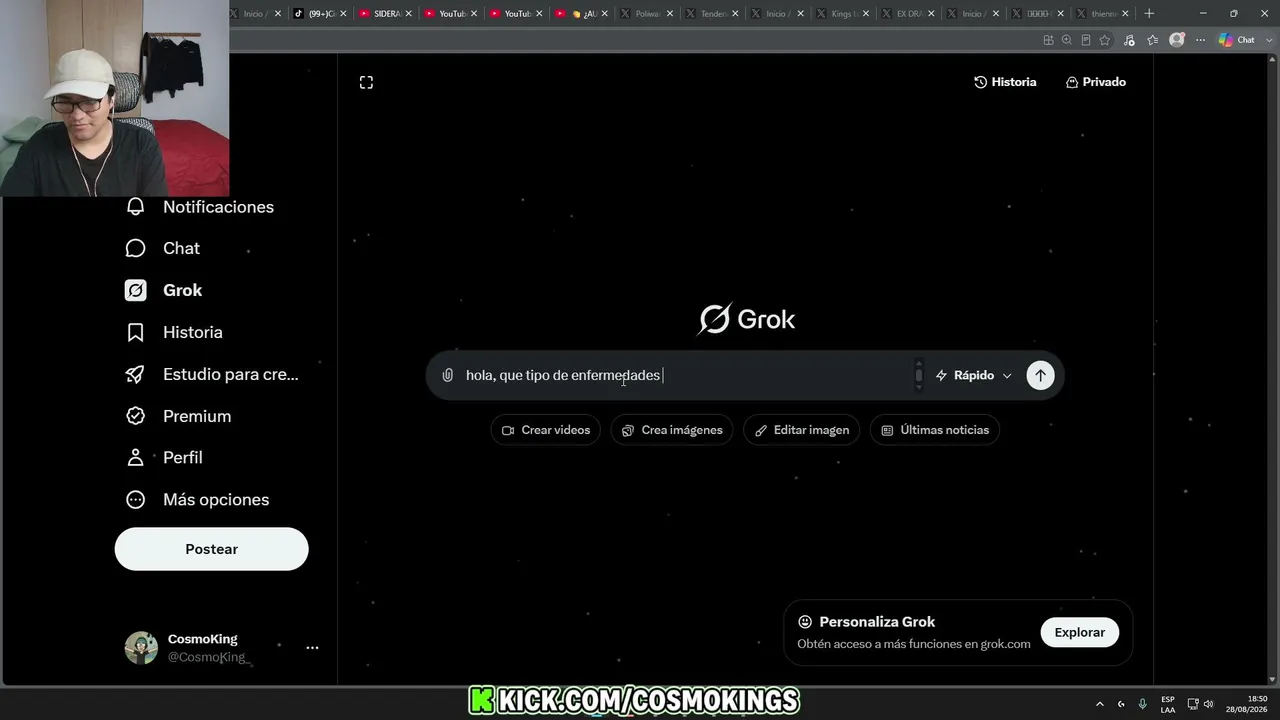Click the Crear videos suggestion

[x=545, y=430]
